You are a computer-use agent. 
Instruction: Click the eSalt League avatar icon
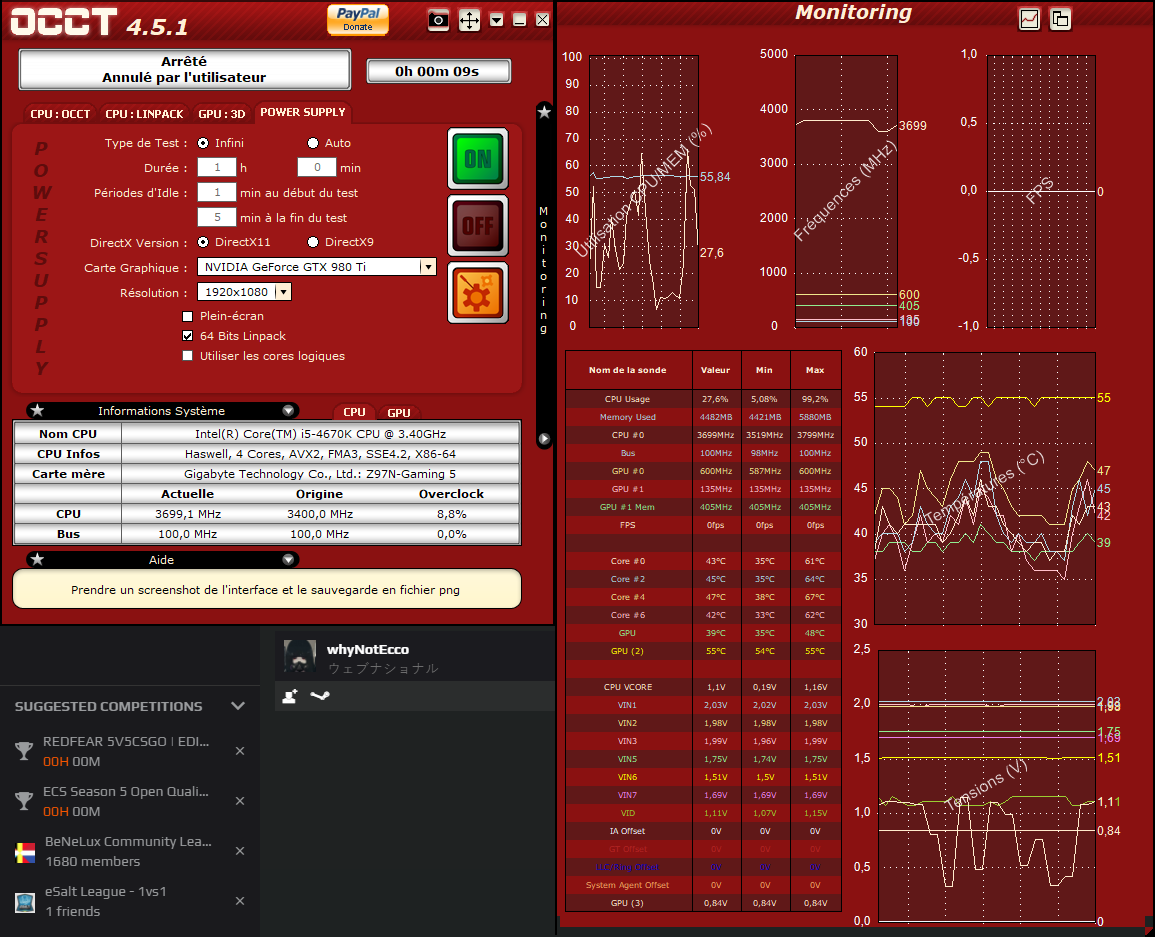(25, 902)
